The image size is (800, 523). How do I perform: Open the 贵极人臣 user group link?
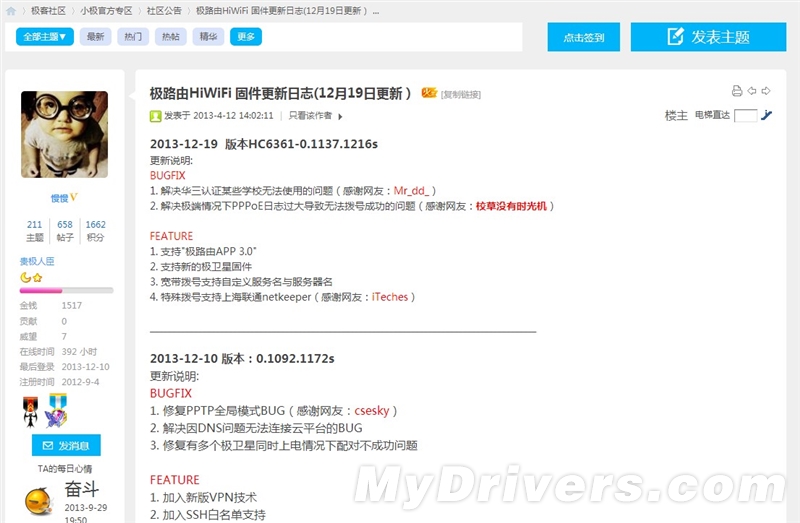click(37, 261)
